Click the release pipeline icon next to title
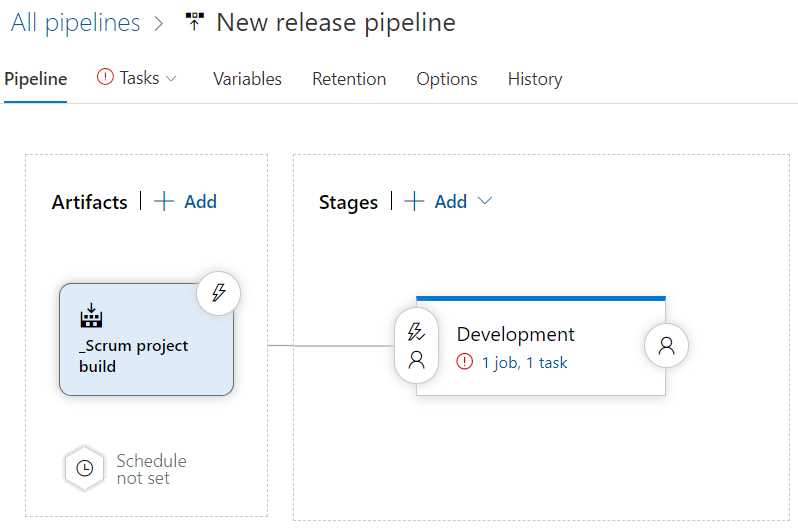The image size is (798, 531). (x=194, y=22)
